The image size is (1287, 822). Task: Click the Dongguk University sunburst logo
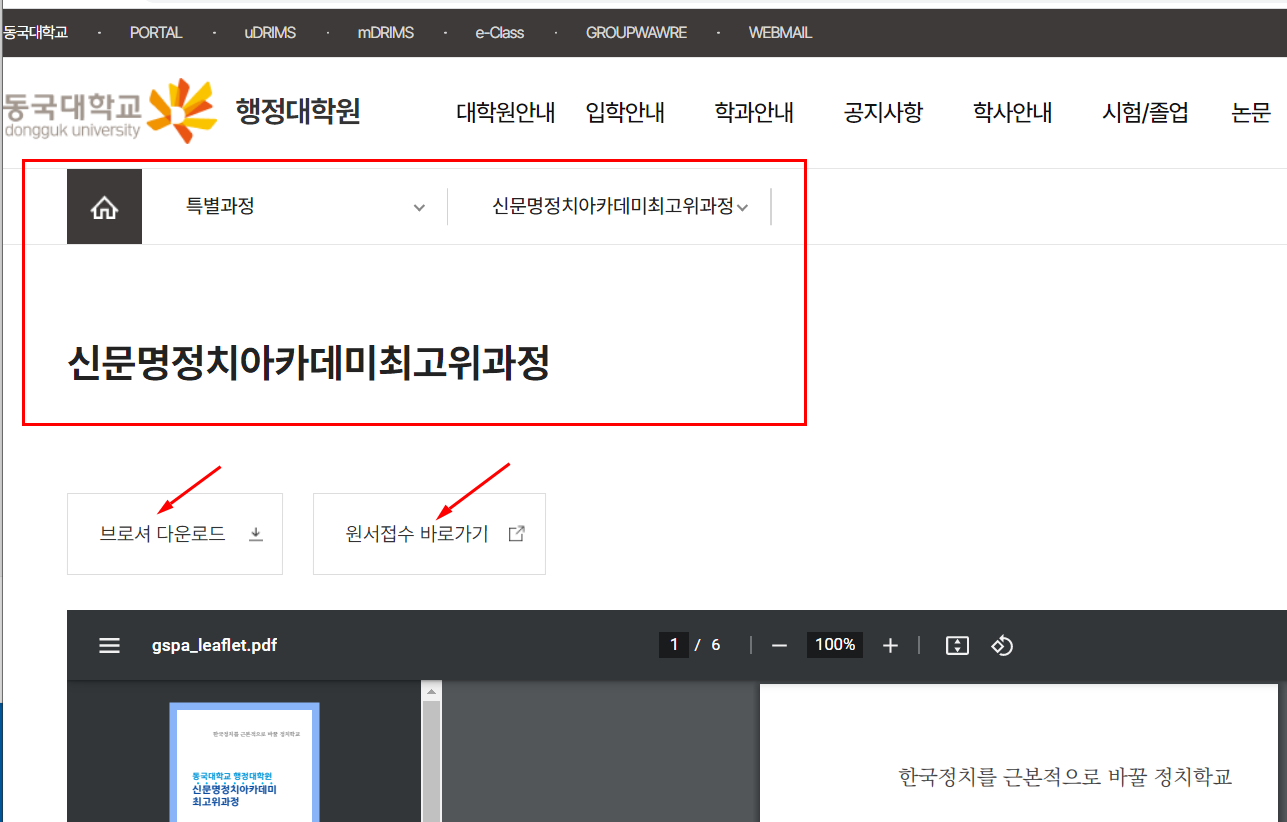[181, 110]
